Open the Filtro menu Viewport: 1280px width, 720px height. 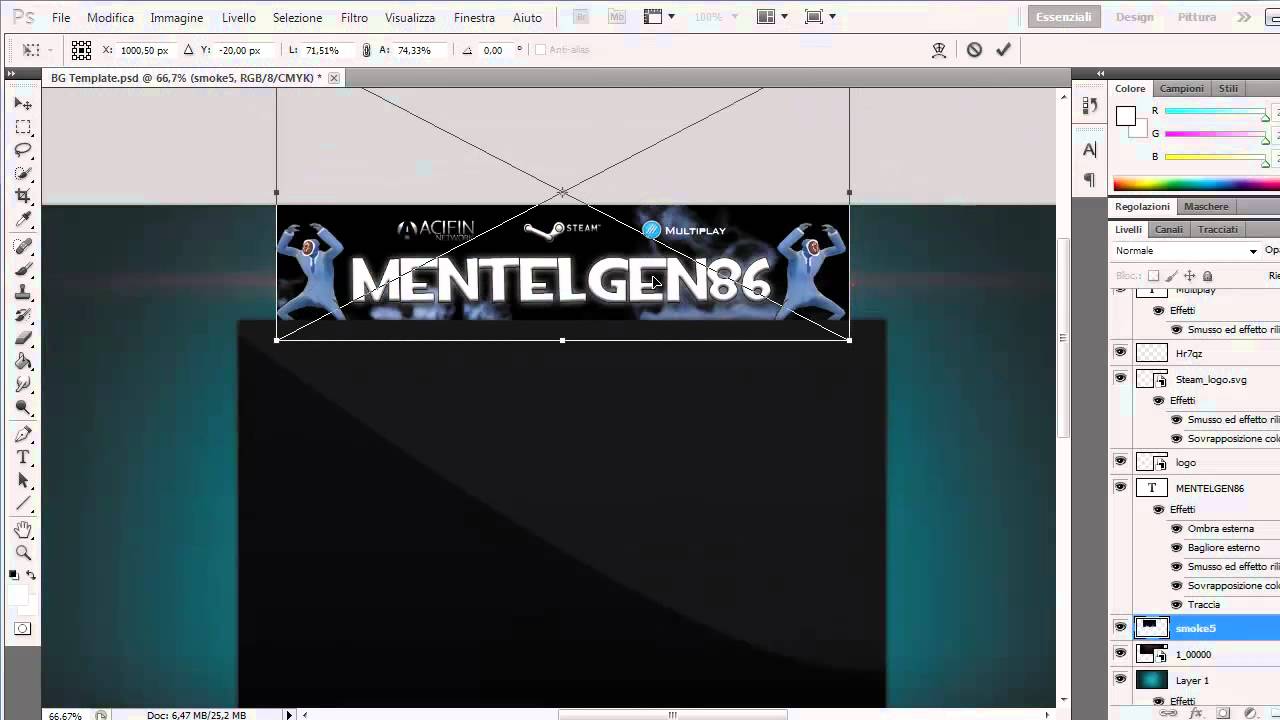(354, 18)
